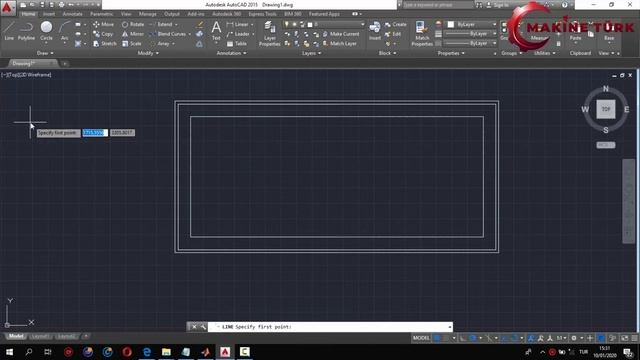Open the Array dropdown arrow
Screen dimensions: 640x360
pos(173,44)
